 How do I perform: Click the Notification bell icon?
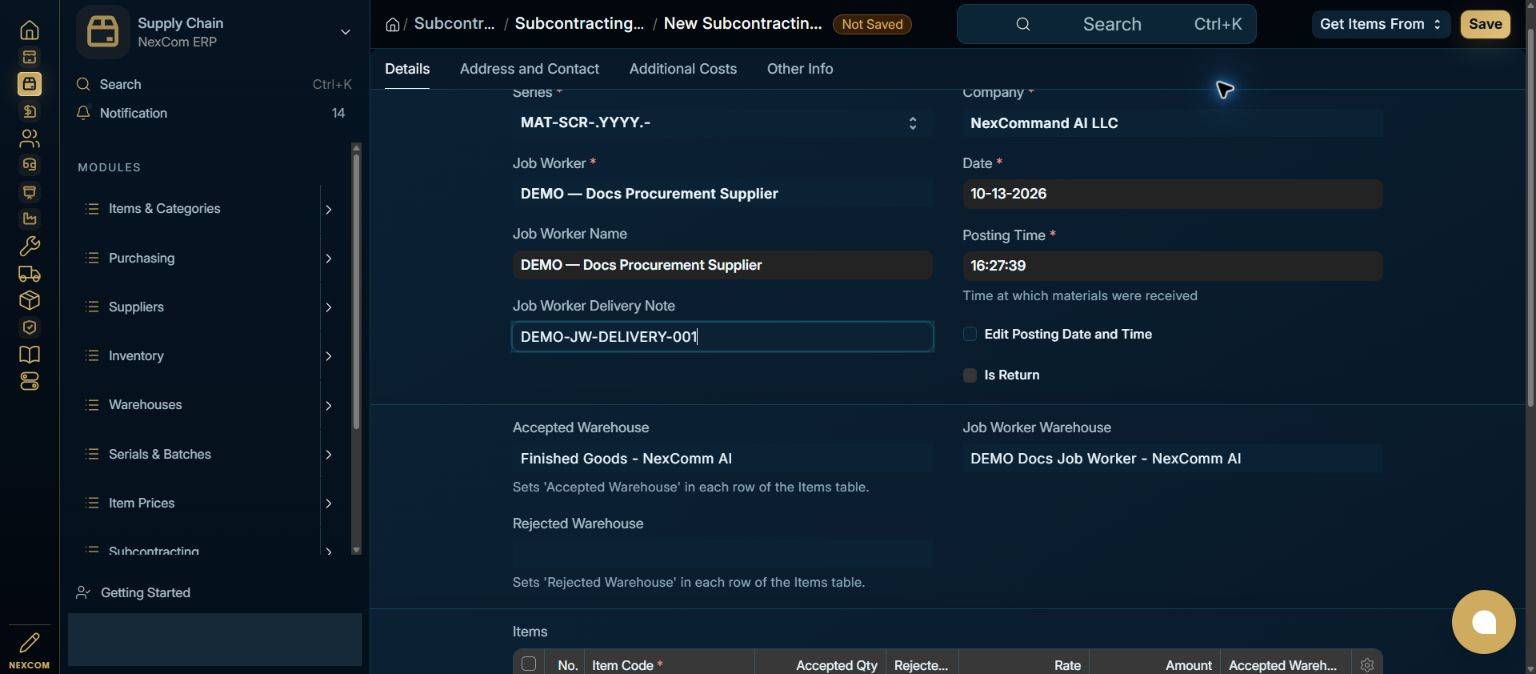pyautogui.click(x=84, y=113)
